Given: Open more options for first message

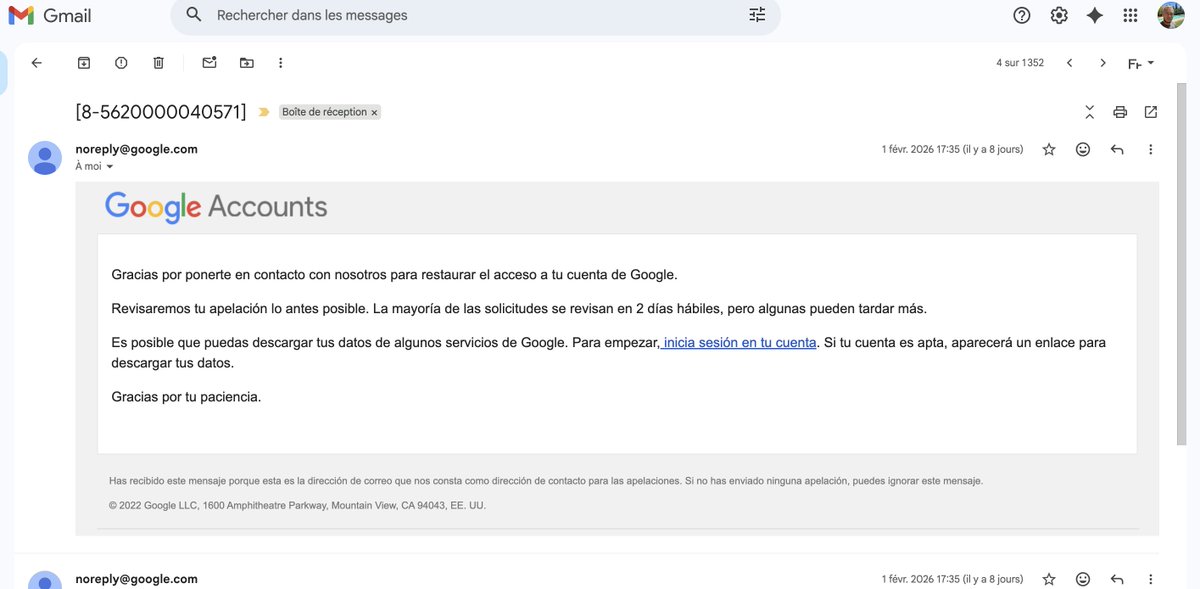Looking at the screenshot, I should (1151, 149).
